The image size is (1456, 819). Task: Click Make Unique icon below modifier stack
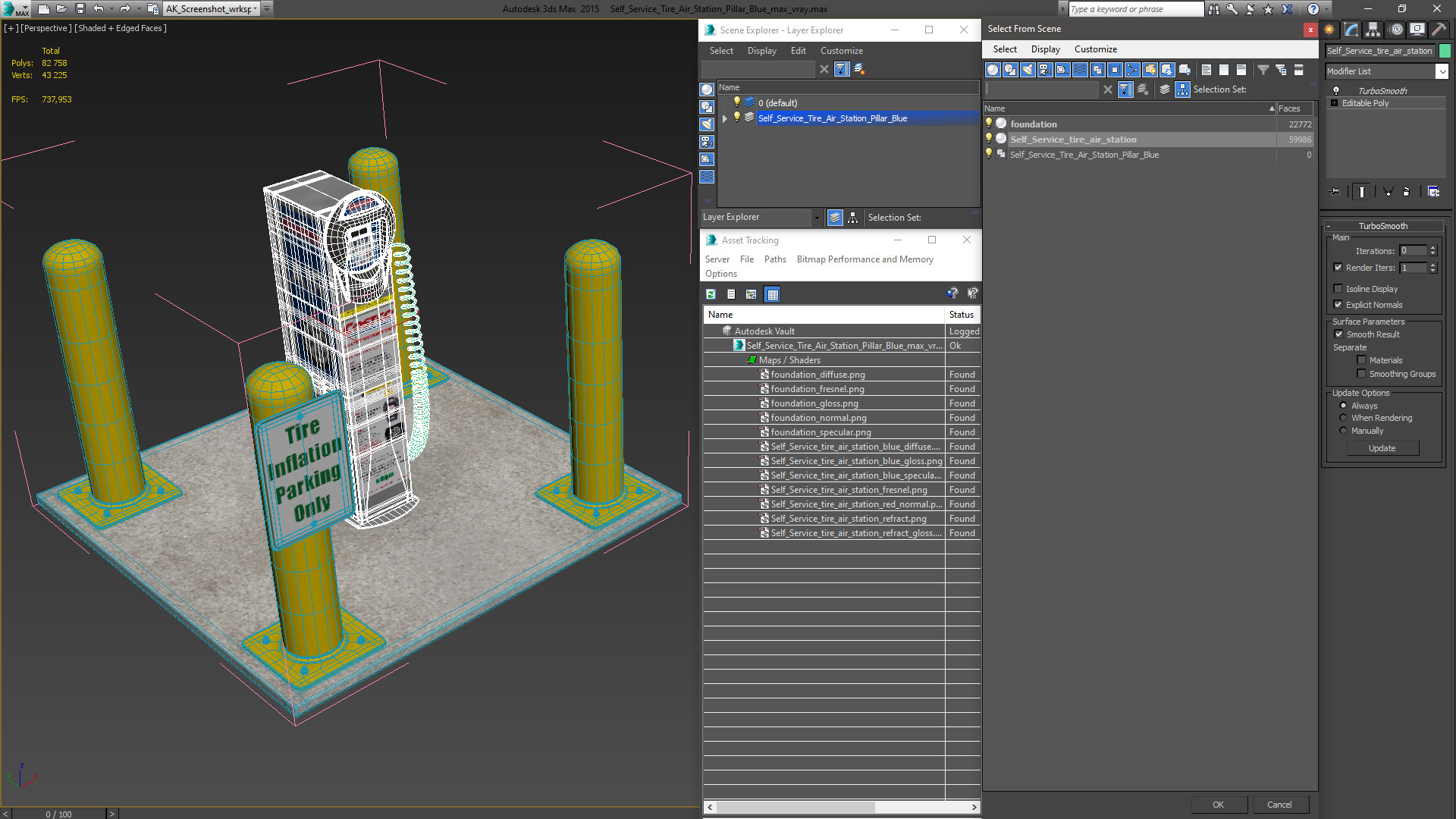(1388, 192)
